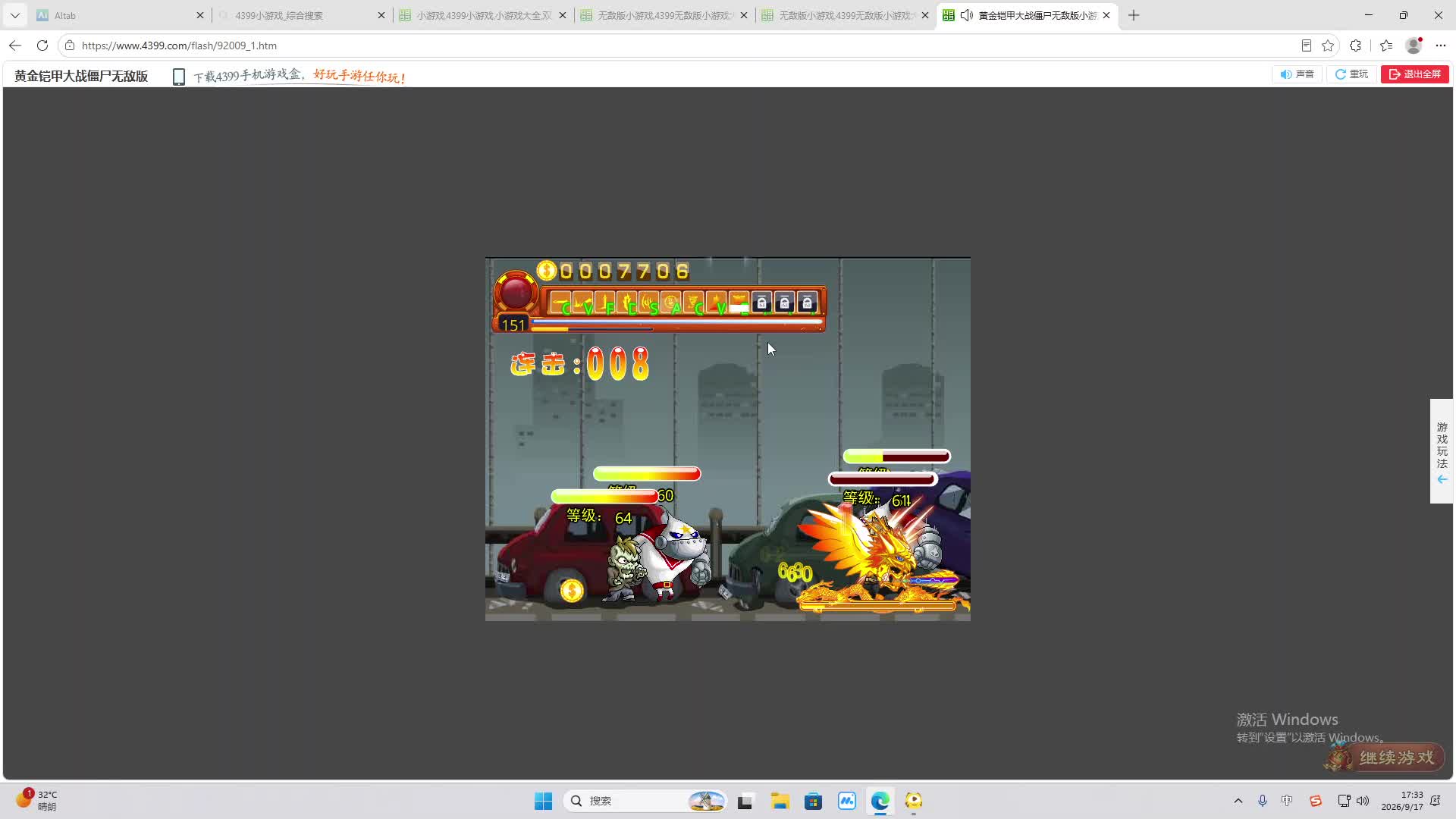Open volume control in system tray
The width and height of the screenshot is (1456, 819).
tap(1363, 801)
